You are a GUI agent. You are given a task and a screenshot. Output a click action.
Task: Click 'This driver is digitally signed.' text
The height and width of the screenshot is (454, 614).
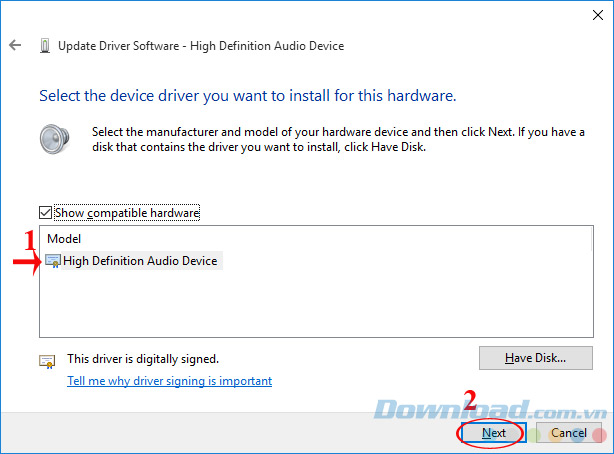coord(143,359)
